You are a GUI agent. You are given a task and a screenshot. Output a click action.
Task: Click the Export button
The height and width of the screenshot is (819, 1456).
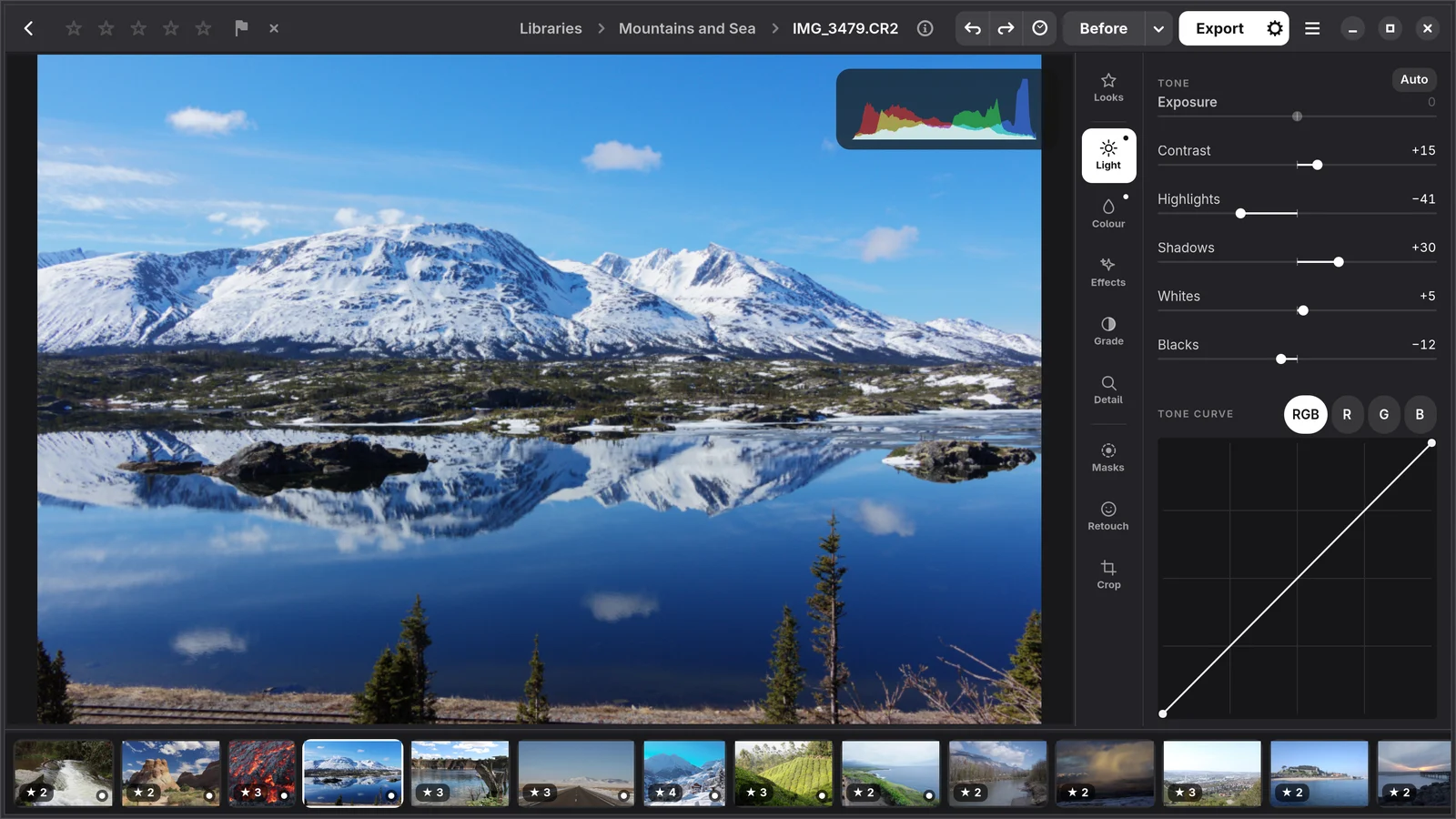pyautogui.click(x=1219, y=28)
